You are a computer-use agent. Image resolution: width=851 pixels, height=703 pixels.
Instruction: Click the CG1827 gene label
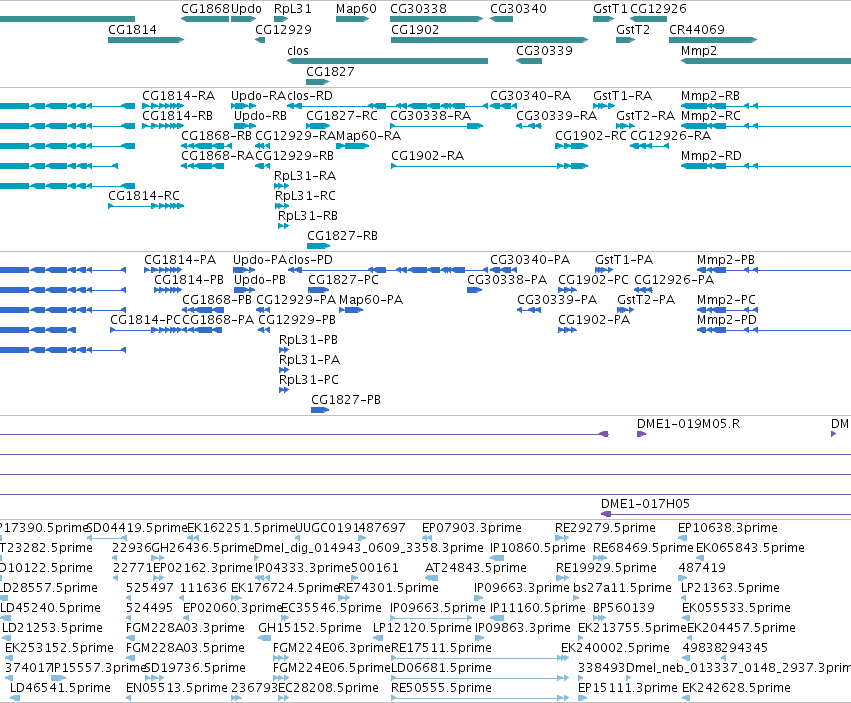coord(331,72)
